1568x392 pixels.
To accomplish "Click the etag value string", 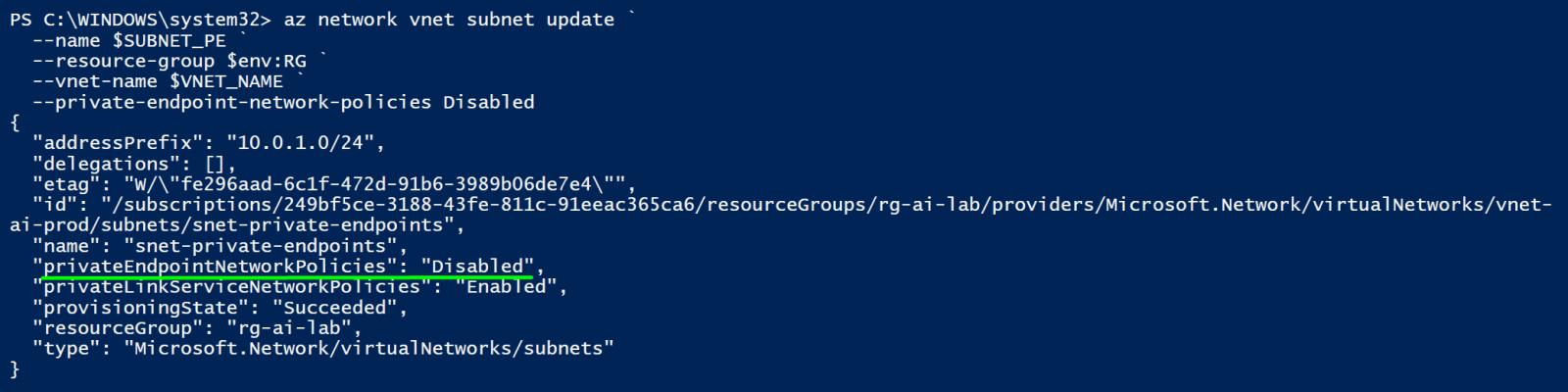I will click(x=375, y=184).
